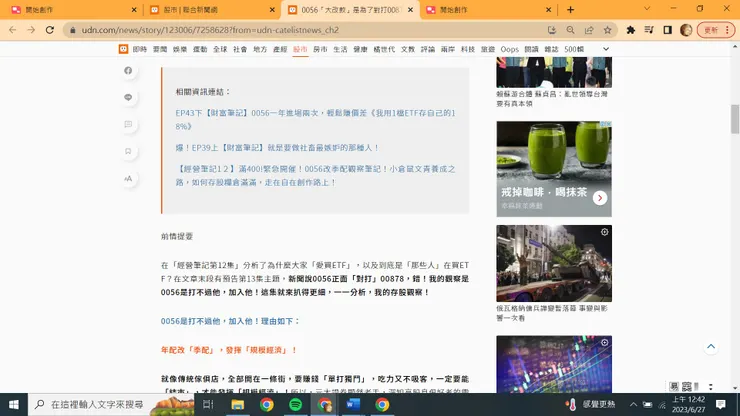The image size is (740, 416).
Task: Open the tab search chevron in title bar
Action: click(647, 8)
